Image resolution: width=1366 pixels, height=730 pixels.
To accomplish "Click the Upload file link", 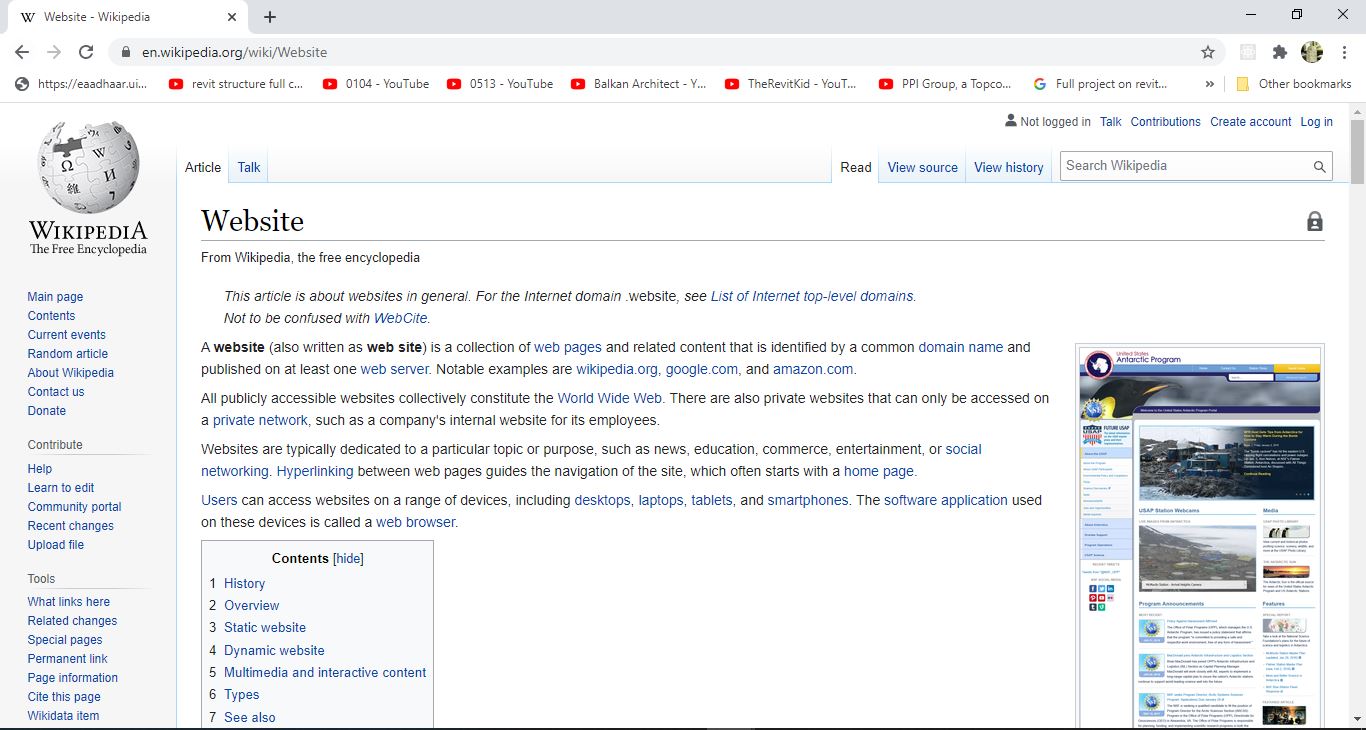I will coord(56,545).
